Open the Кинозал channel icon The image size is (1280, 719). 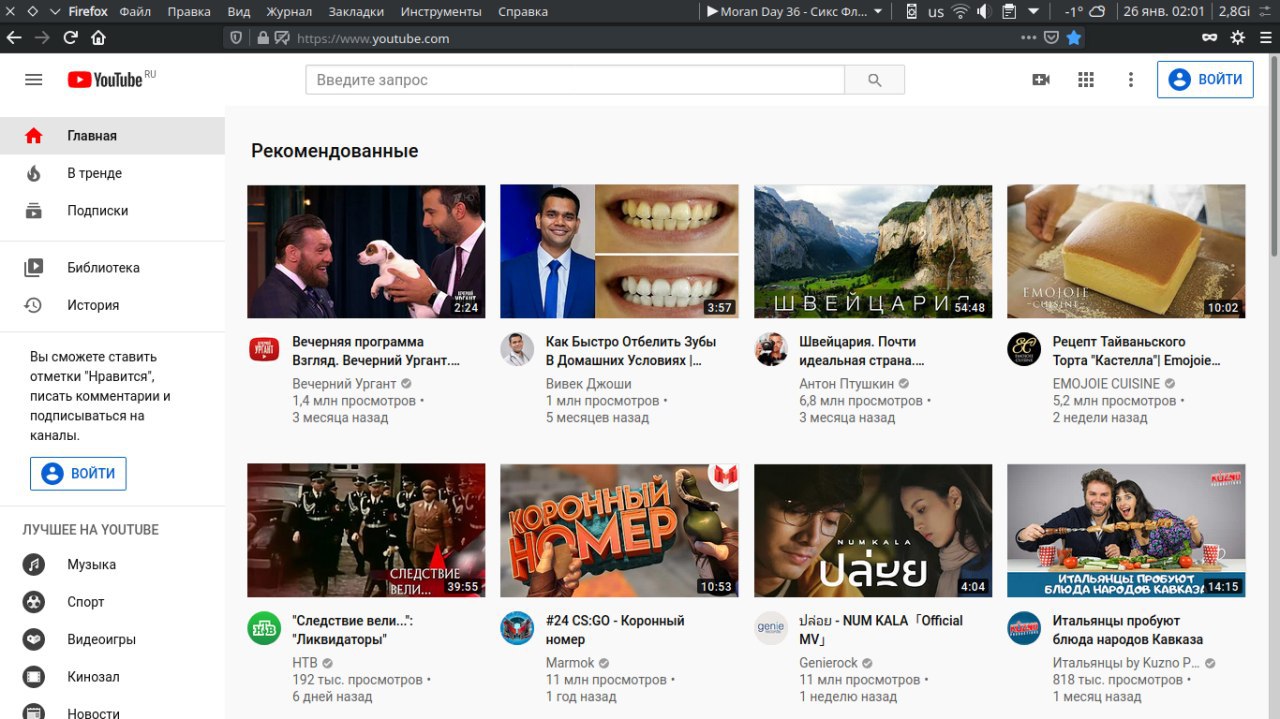[34, 677]
